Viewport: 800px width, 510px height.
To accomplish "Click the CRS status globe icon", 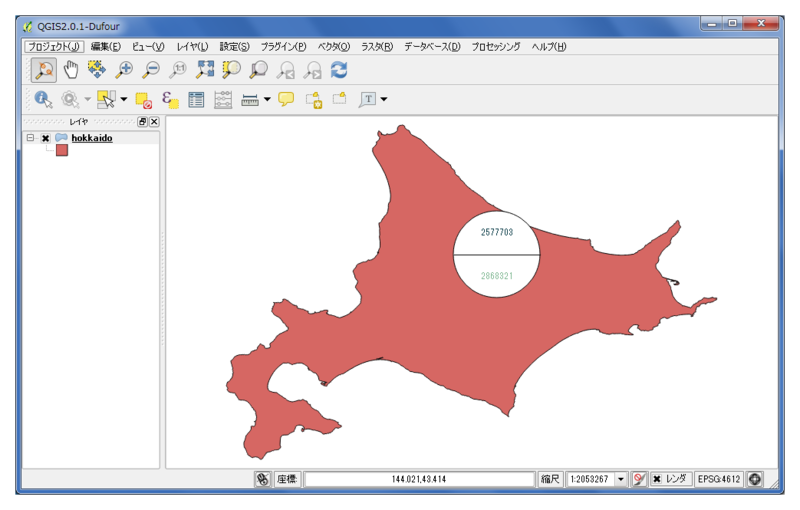I will [x=755, y=479].
